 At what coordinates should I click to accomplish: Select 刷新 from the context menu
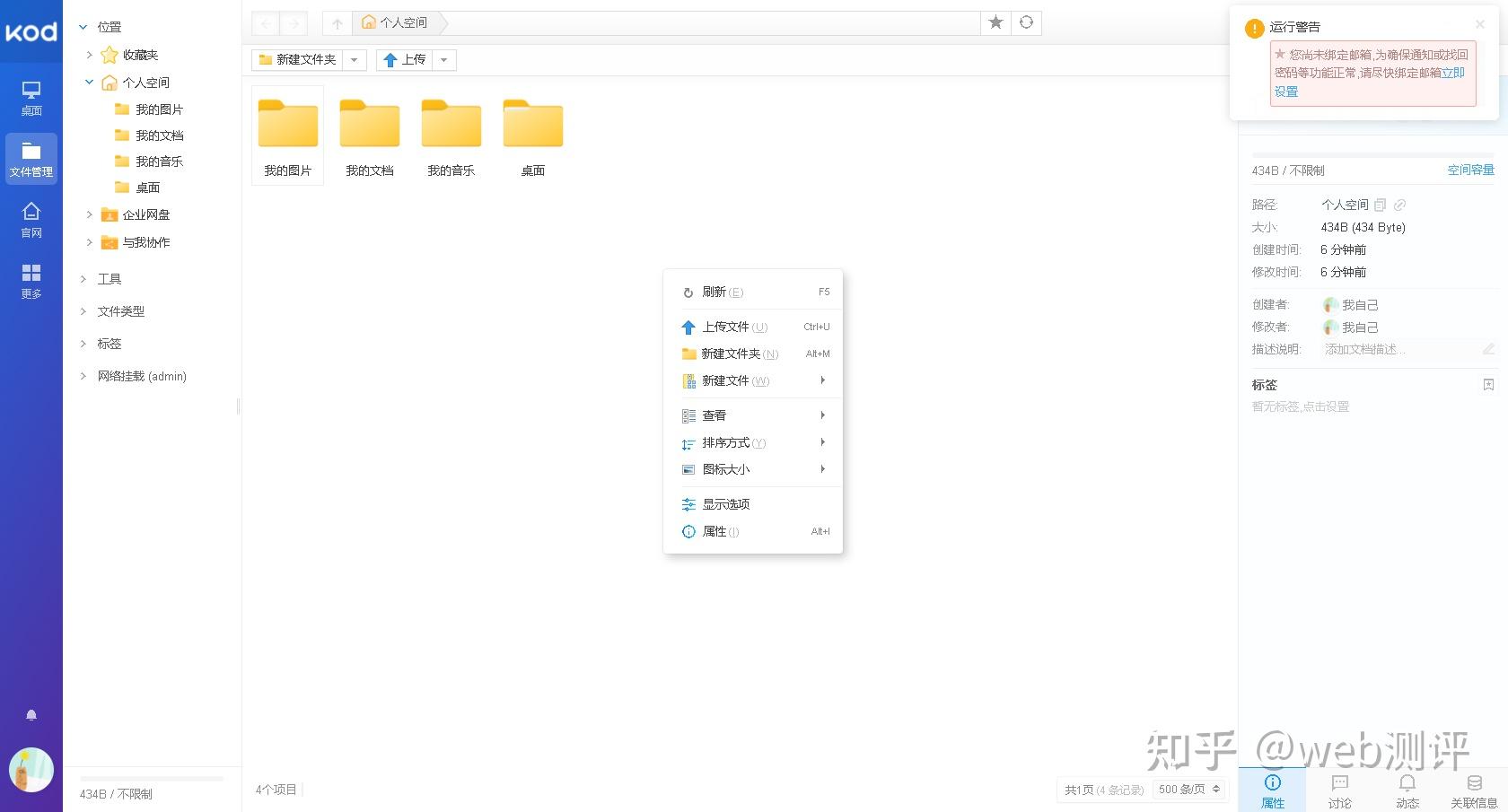coord(715,292)
